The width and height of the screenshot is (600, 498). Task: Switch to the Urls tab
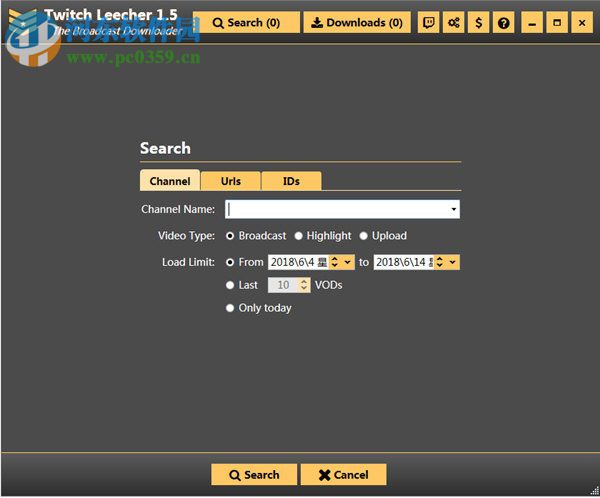pos(231,181)
